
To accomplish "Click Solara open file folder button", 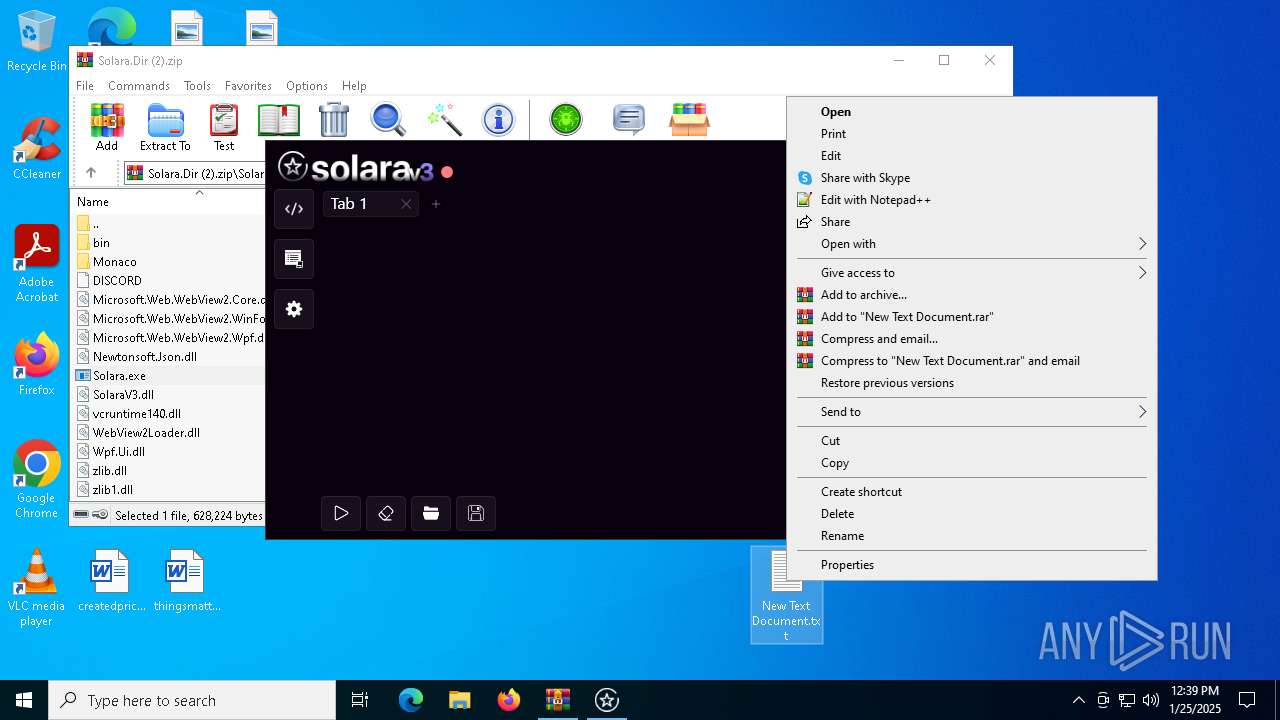I will coord(431,513).
